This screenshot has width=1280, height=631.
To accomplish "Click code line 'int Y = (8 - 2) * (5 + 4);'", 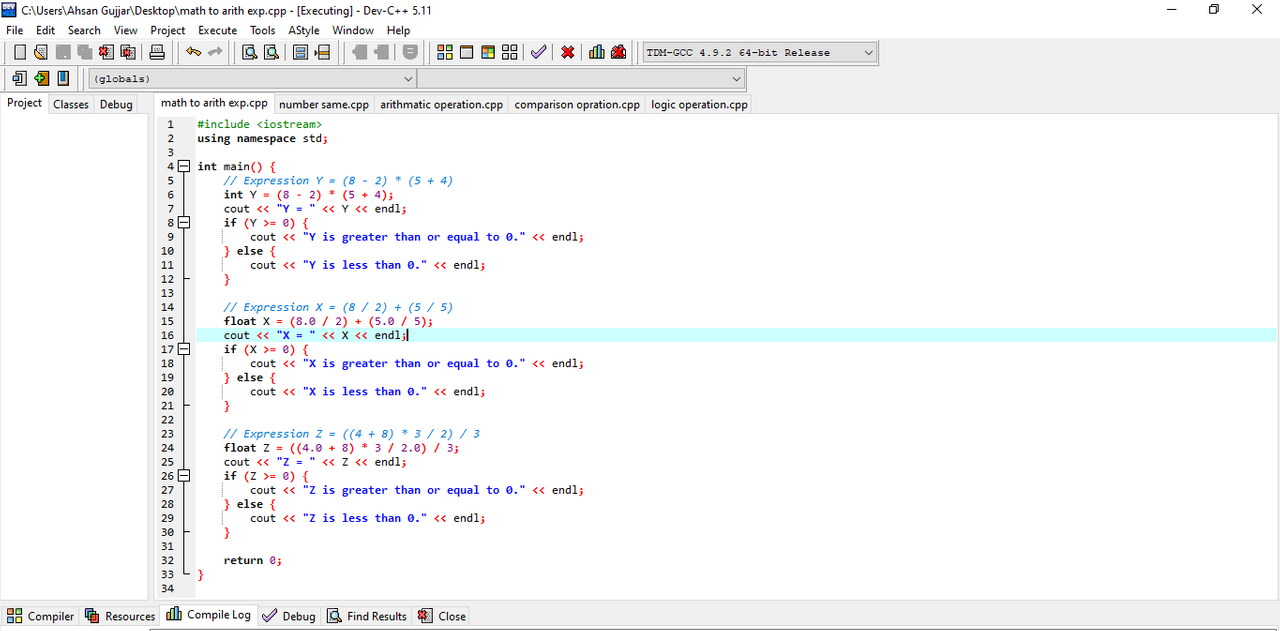I will coord(308,195).
